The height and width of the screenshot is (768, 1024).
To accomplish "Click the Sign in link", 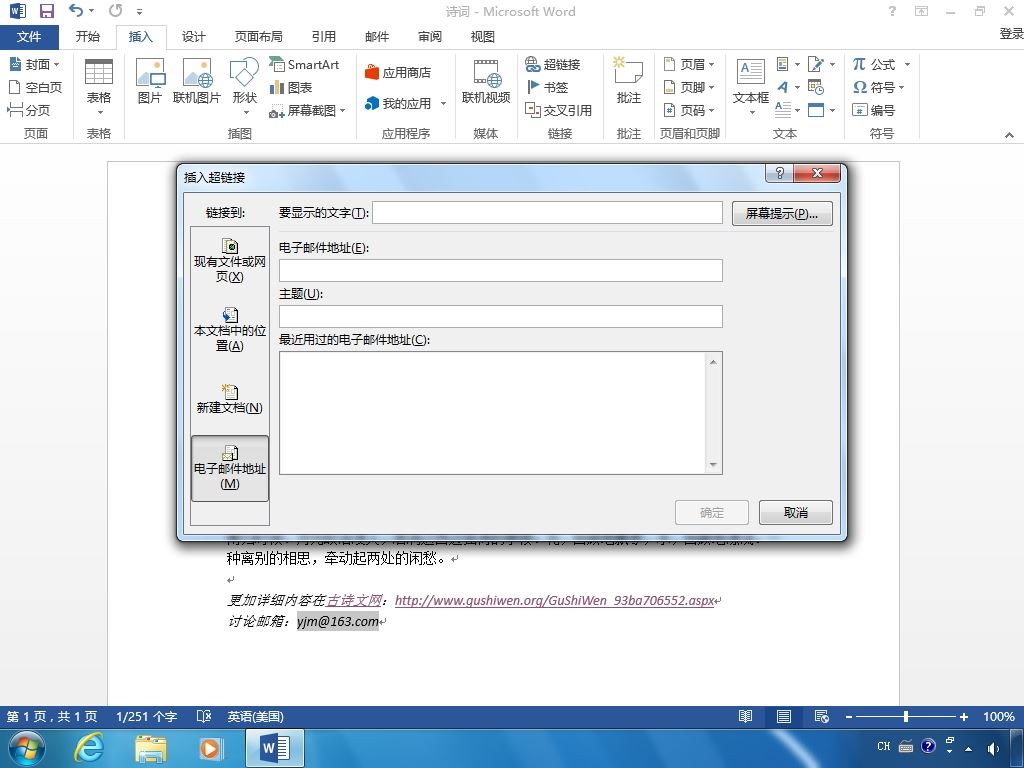I will [x=1012, y=33].
